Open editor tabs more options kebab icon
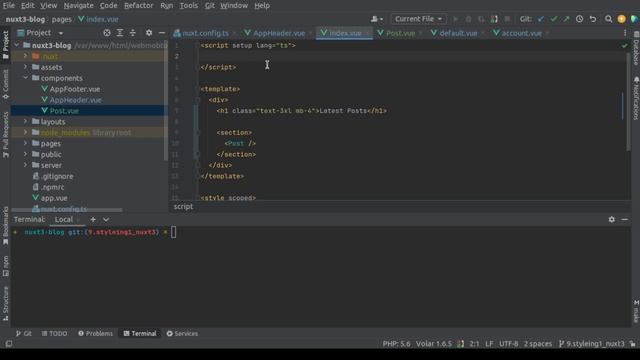This screenshot has width=640, height=360. coord(625,33)
